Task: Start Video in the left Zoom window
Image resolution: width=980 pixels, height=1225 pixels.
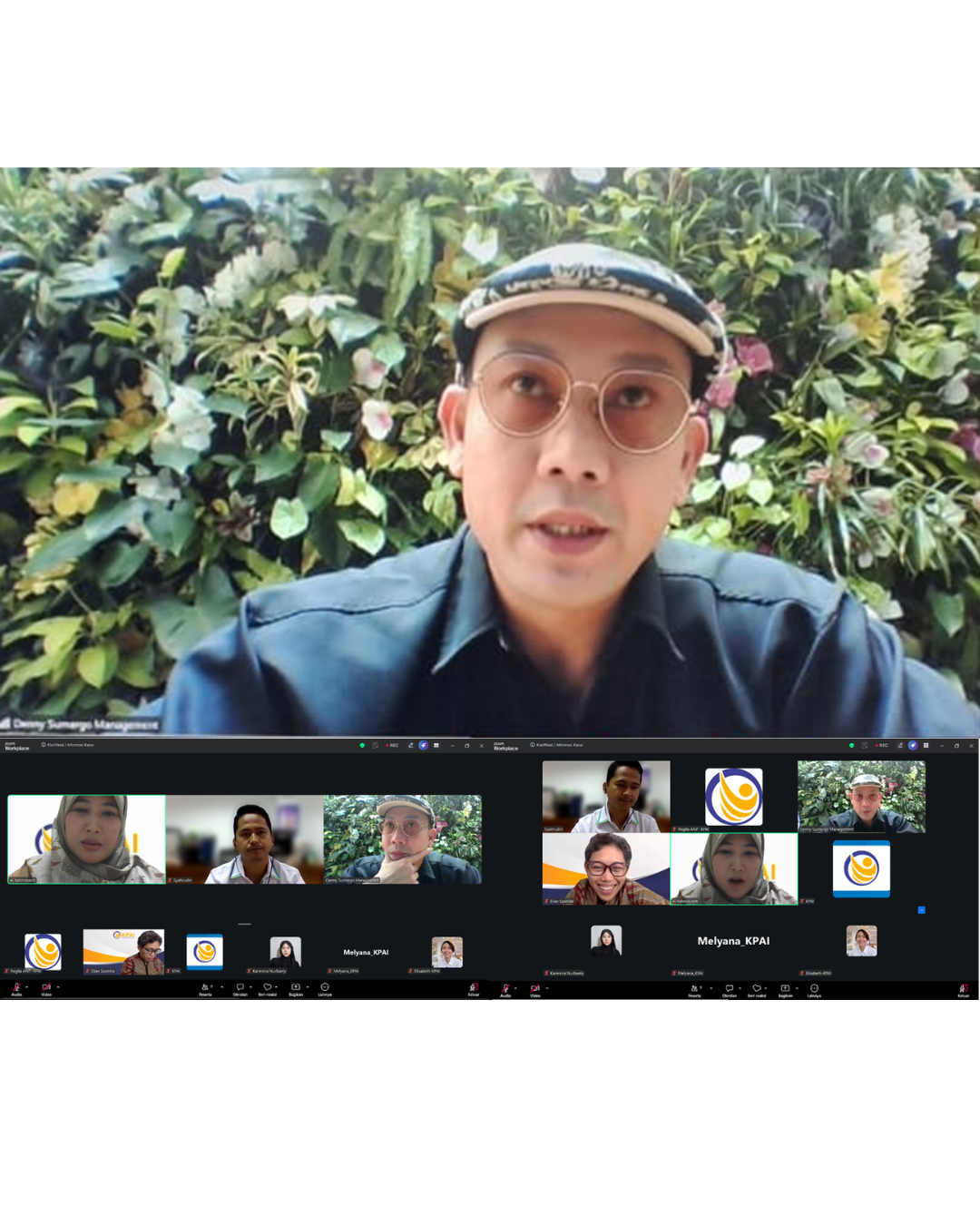Action: coord(46,987)
